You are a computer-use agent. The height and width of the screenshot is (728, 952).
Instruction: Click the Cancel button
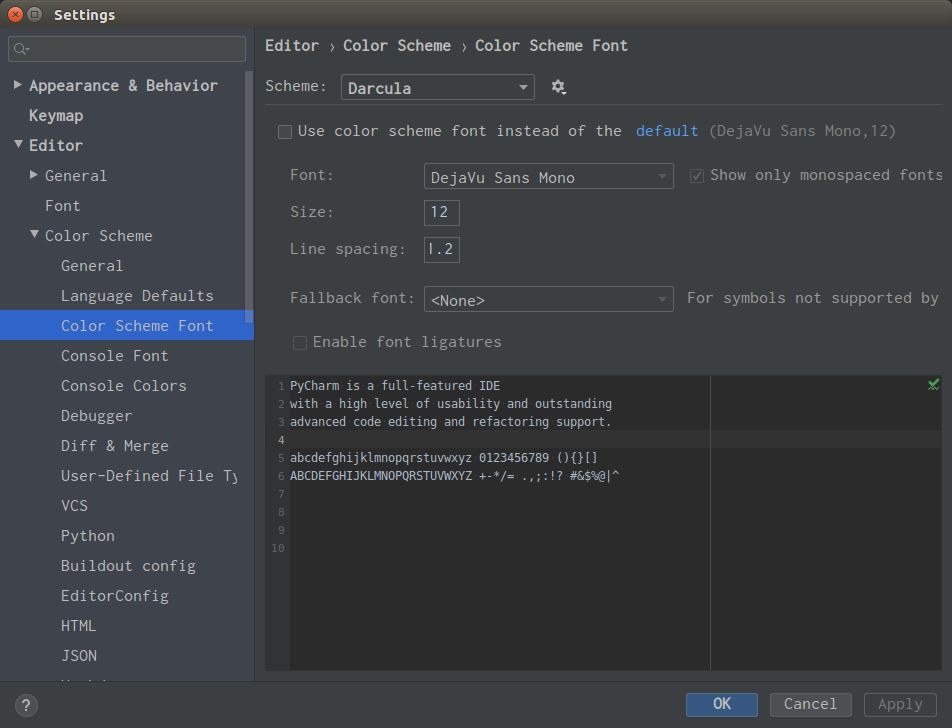click(x=811, y=704)
